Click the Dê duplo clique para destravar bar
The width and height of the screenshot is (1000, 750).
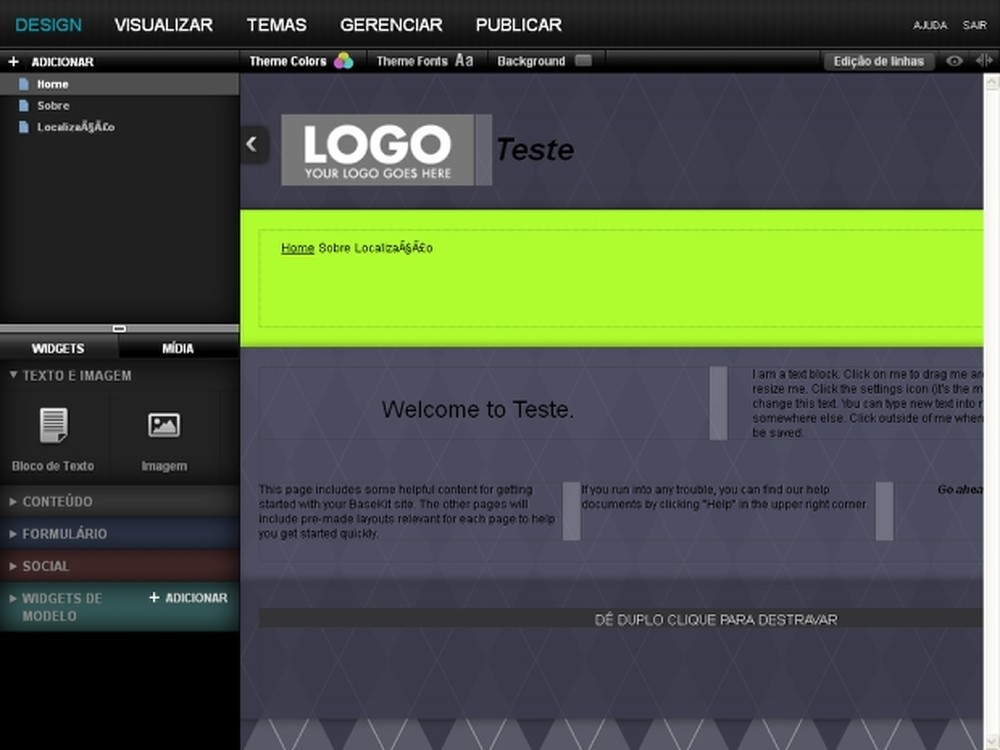click(621, 619)
